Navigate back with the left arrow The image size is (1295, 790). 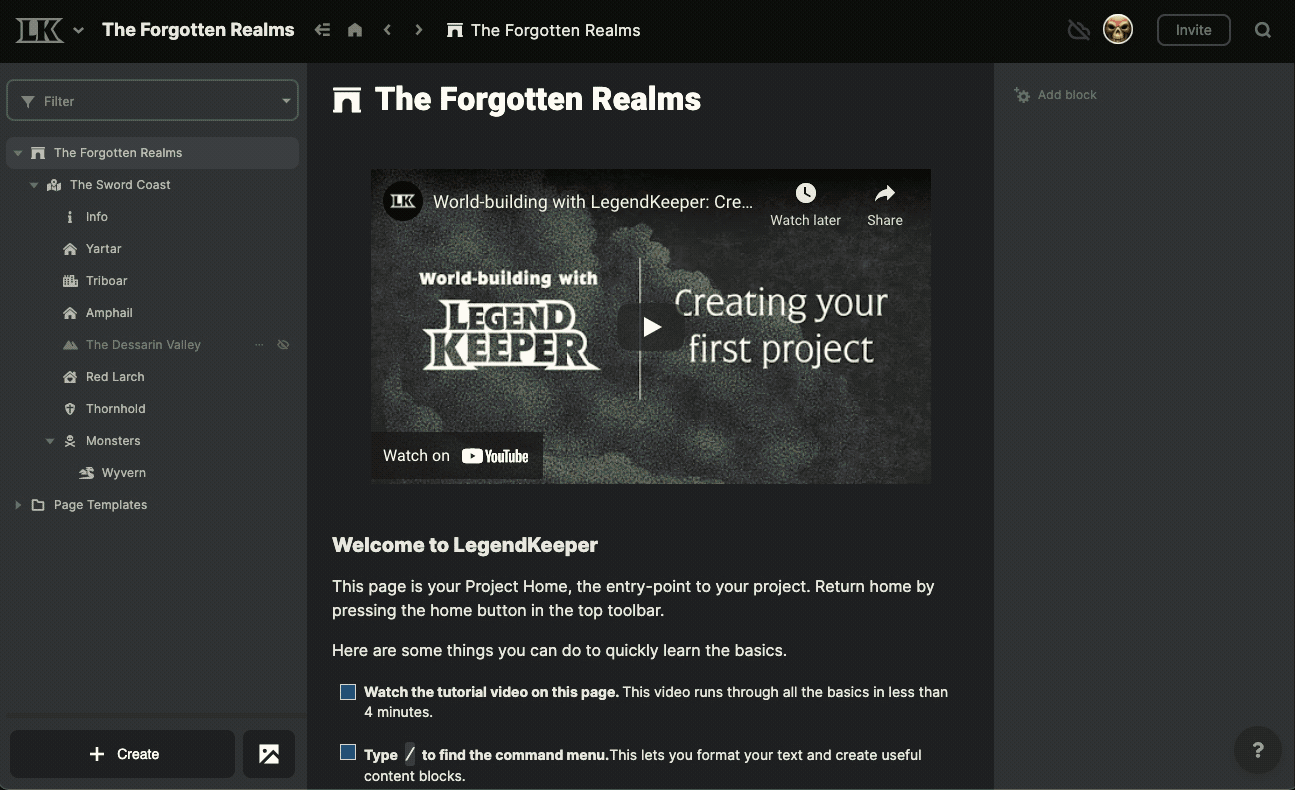pos(387,30)
